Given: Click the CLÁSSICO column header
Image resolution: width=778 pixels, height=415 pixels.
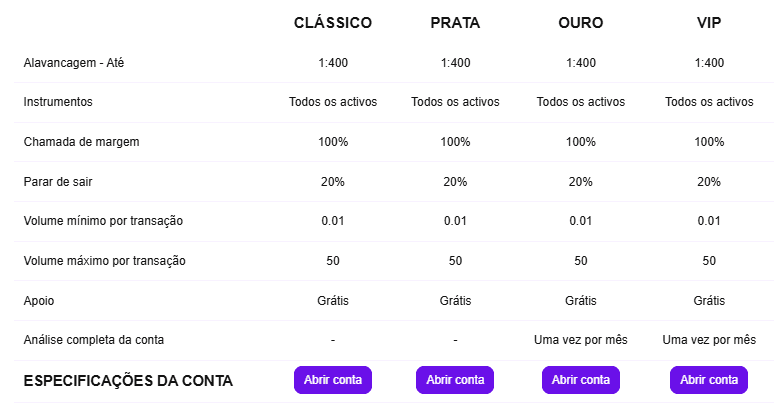Looking at the screenshot, I should pyautogui.click(x=333, y=23).
